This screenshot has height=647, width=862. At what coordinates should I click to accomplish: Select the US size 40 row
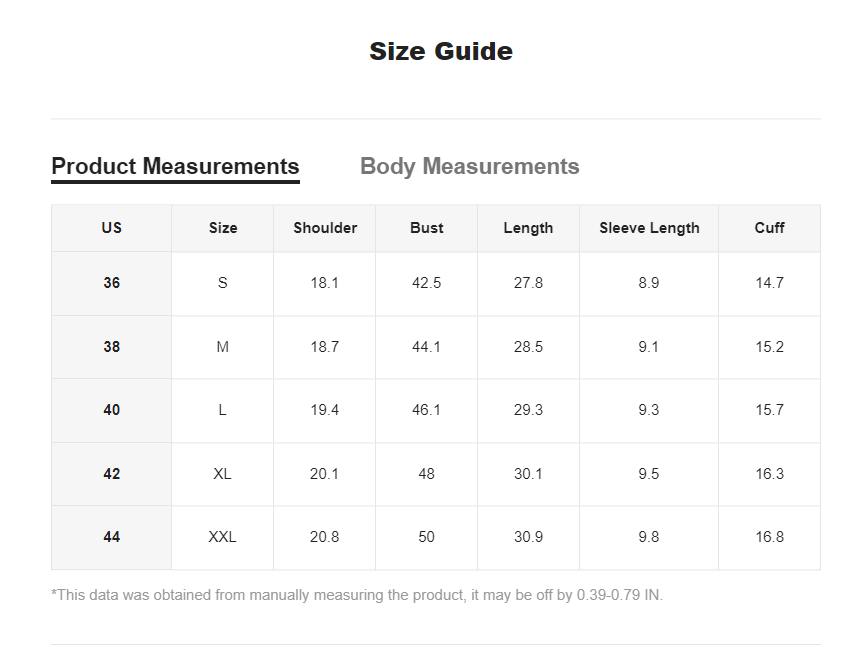pos(436,411)
